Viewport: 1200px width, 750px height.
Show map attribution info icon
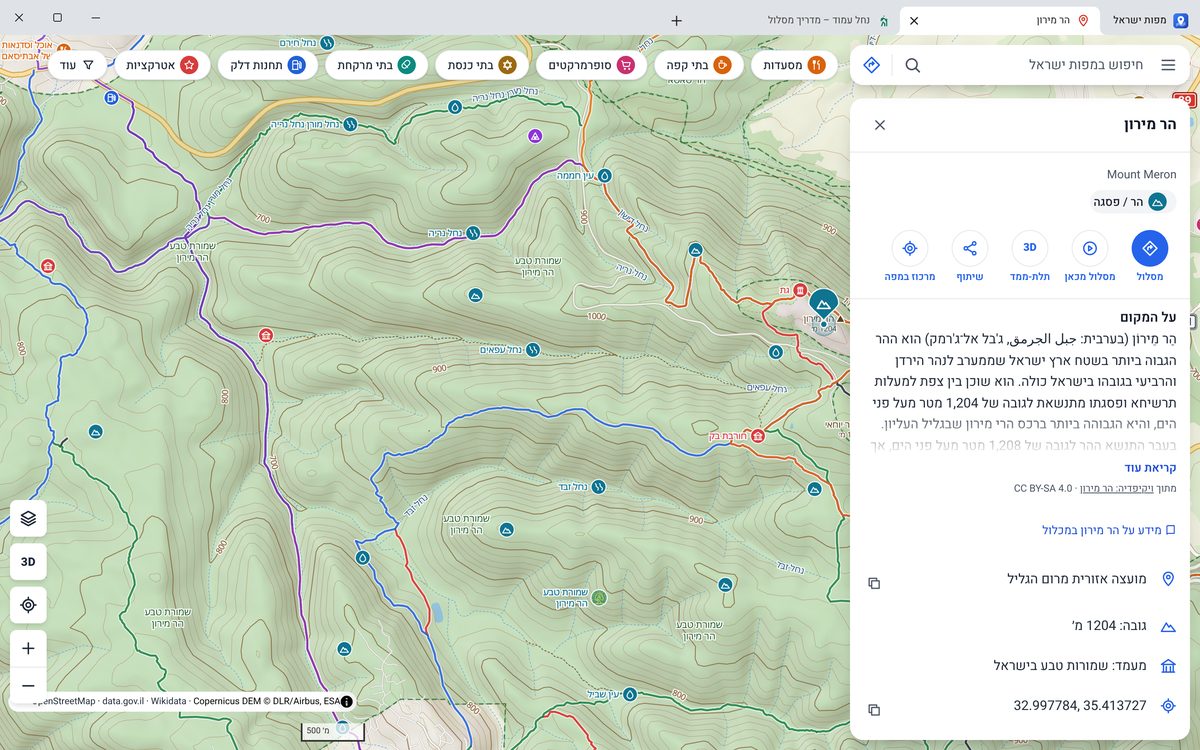pos(346,702)
